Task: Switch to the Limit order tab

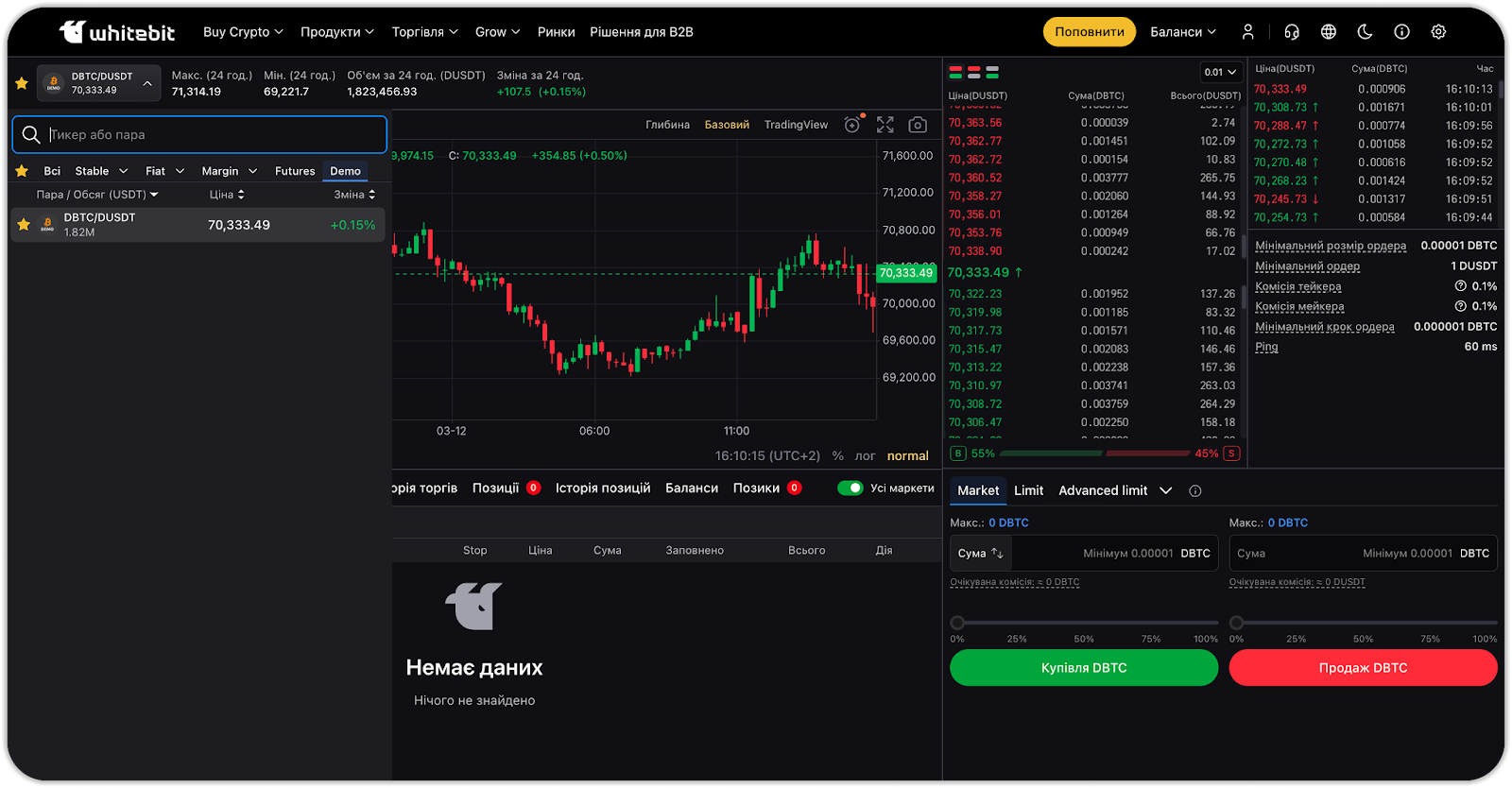Action: [1028, 490]
